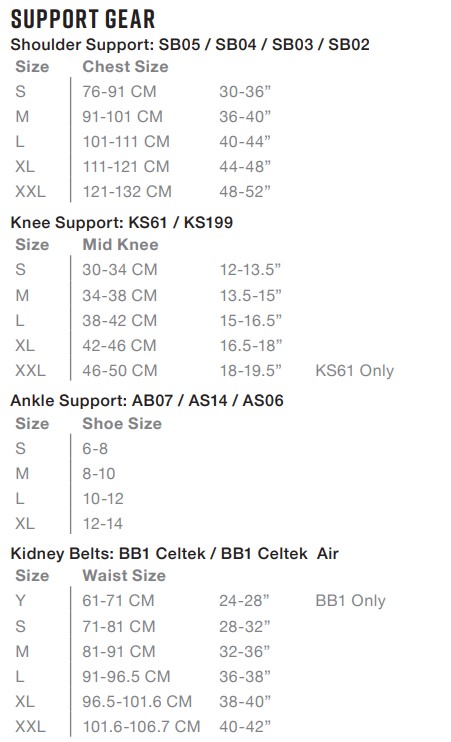
Task: Select the 91-96.5 CM waist value
Action: coord(126,677)
